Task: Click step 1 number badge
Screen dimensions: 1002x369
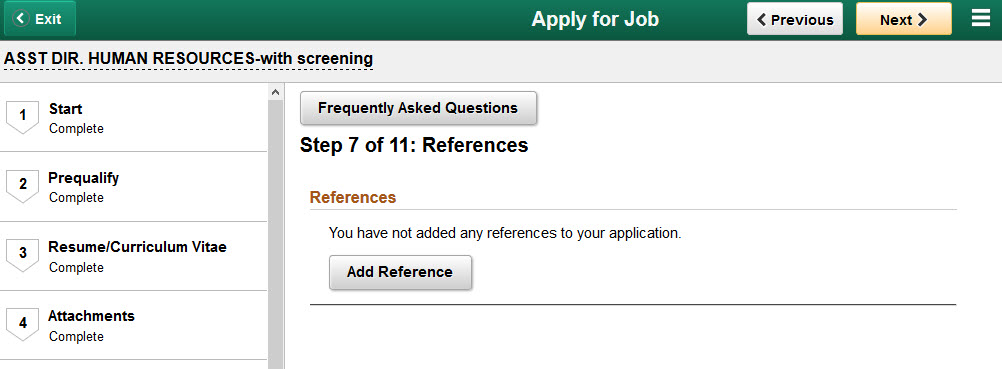Action: pos(23,116)
